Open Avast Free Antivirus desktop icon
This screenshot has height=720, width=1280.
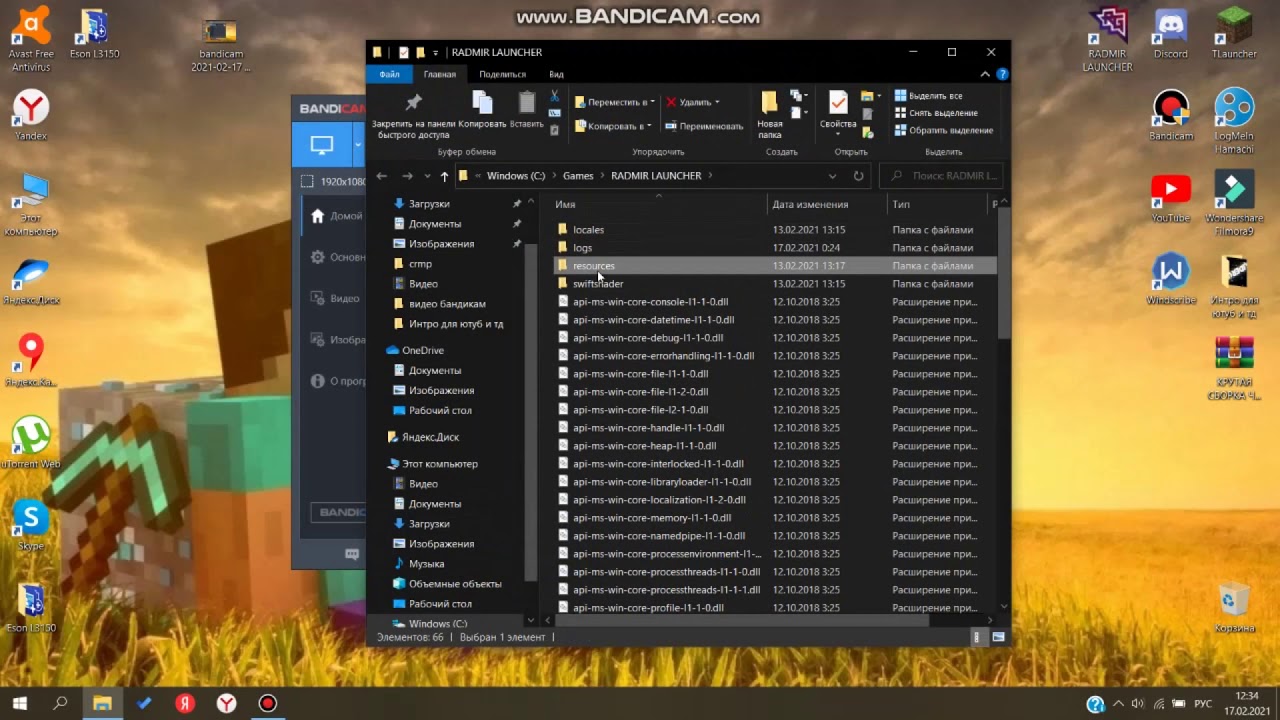pos(32,40)
